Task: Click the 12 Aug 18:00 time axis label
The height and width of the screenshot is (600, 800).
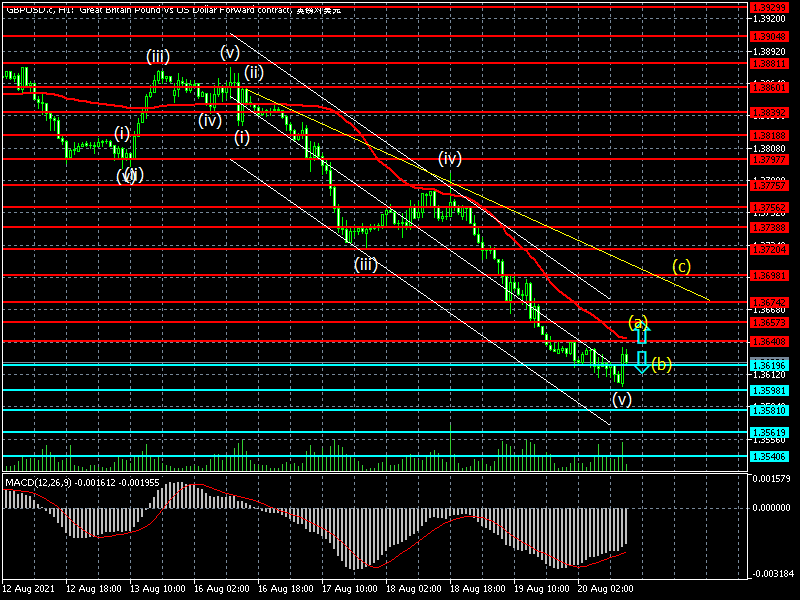Action: pos(94,589)
